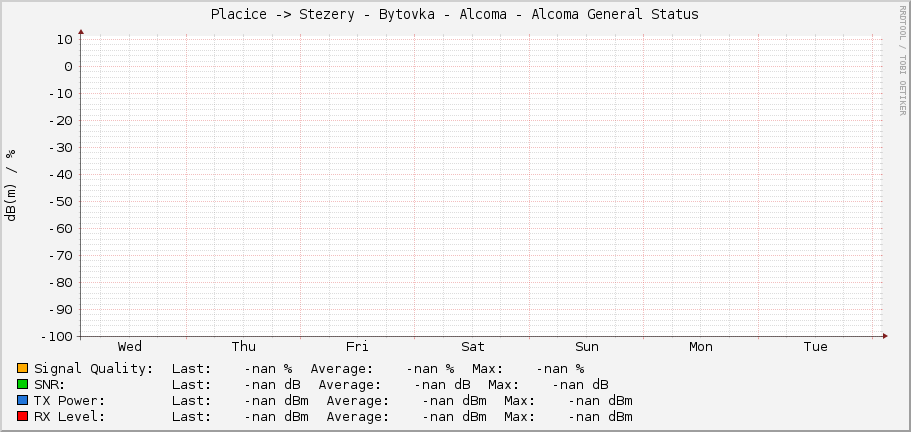The image size is (911, 432).
Task: Click the 'dB(m) / %' vertical axis label
Action: pos(10,186)
